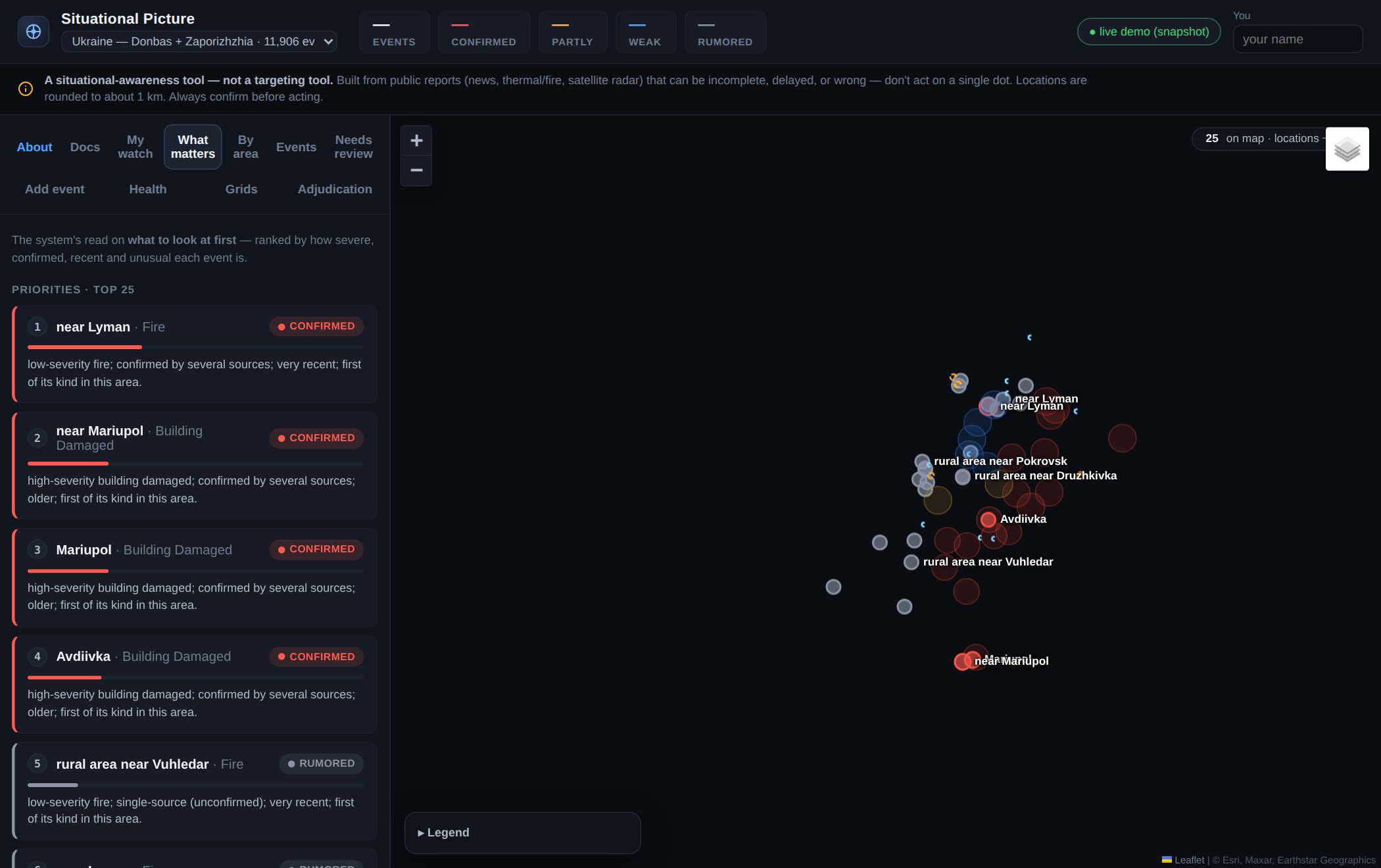Click the 25 on map locations pill
Image resolution: width=1381 pixels, height=868 pixels.
tap(1259, 139)
